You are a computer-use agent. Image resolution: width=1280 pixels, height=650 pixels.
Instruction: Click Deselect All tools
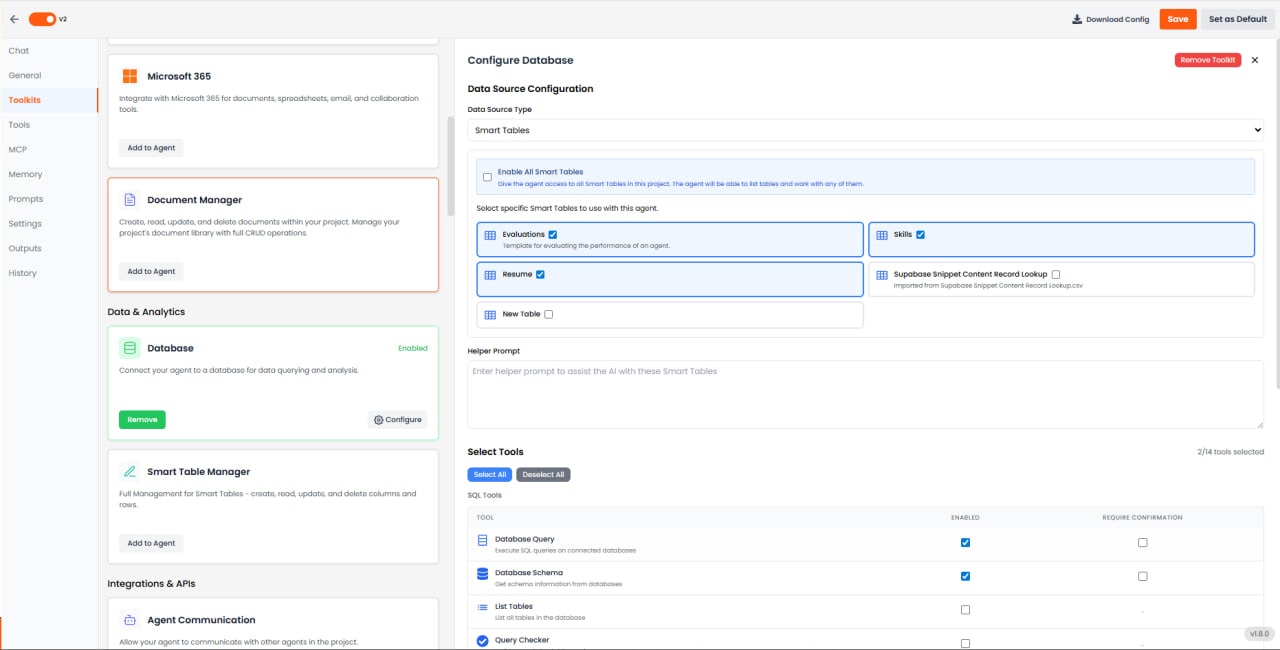pyautogui.click(x=543, y=474)
